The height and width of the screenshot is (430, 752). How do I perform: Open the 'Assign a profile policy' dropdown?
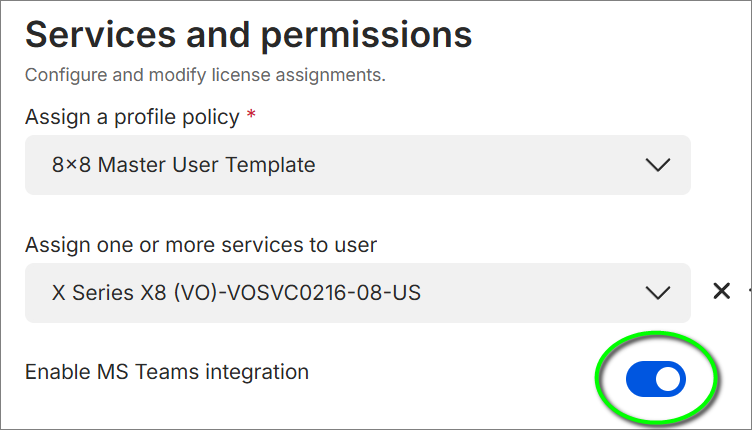pos(358,165)
